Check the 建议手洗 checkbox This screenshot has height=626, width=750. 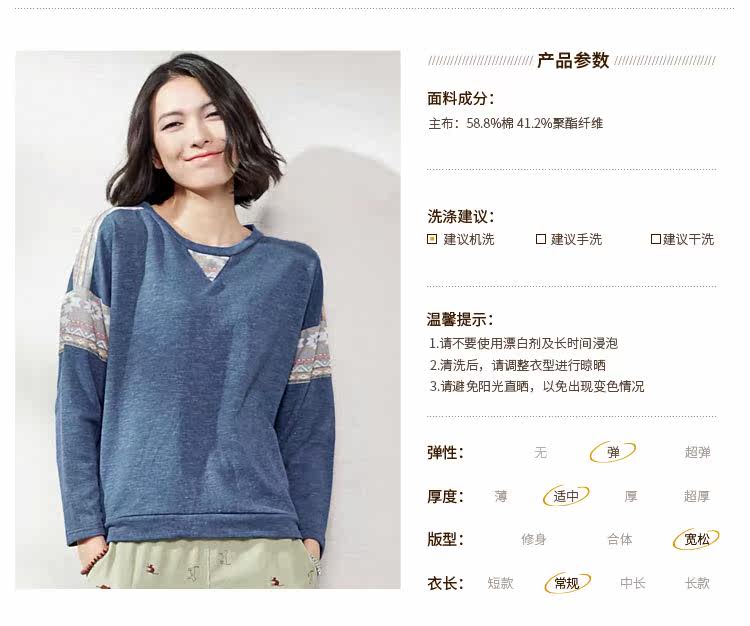pyautogui.click(x=541, y=239)
